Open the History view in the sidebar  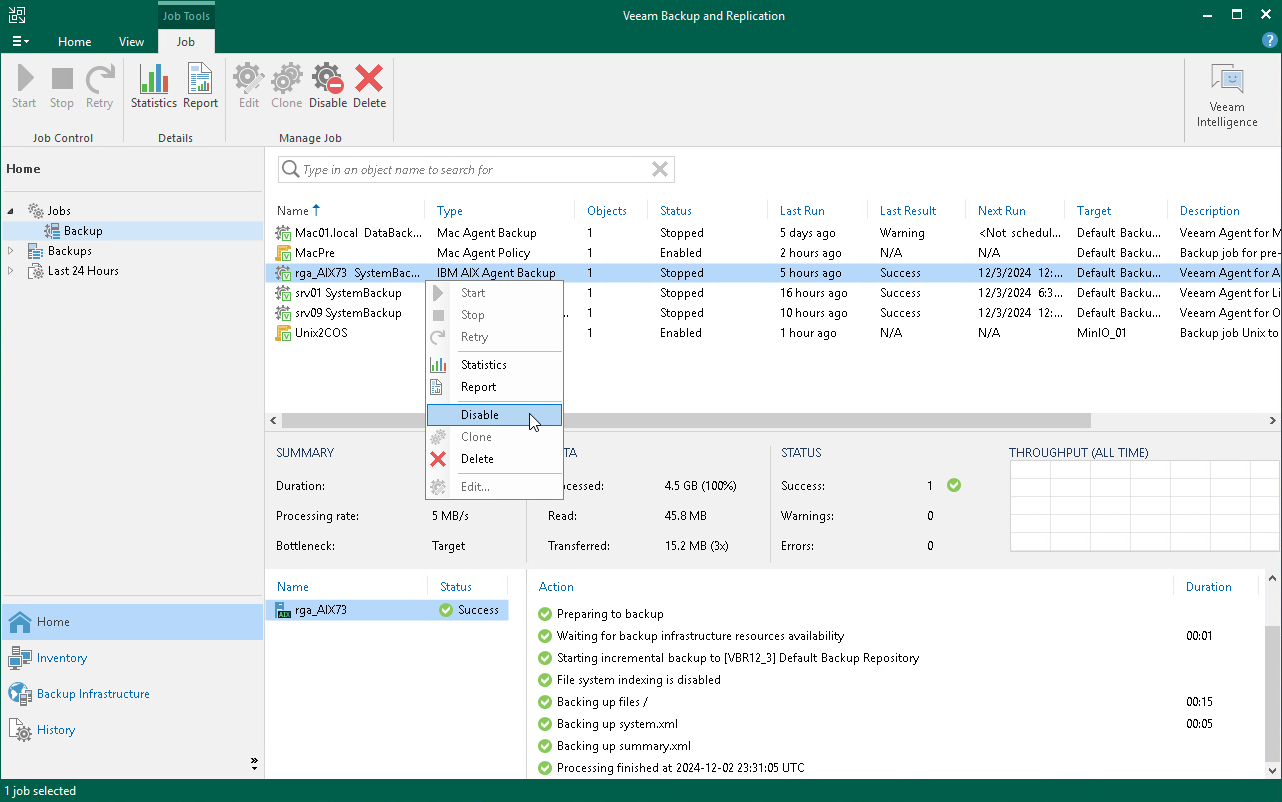54,730
